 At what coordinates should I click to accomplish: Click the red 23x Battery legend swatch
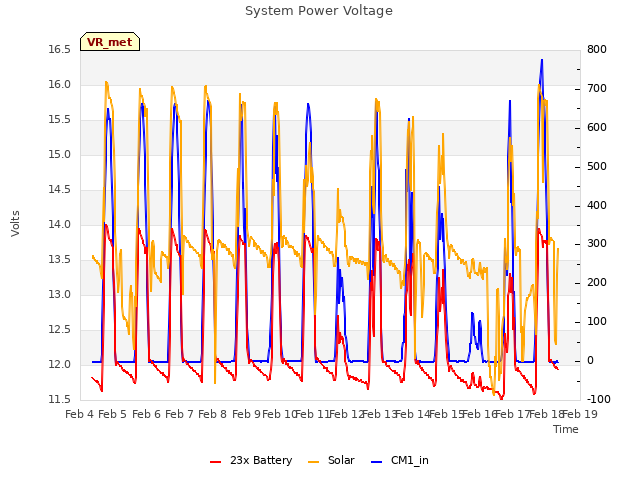click(216, 462)
